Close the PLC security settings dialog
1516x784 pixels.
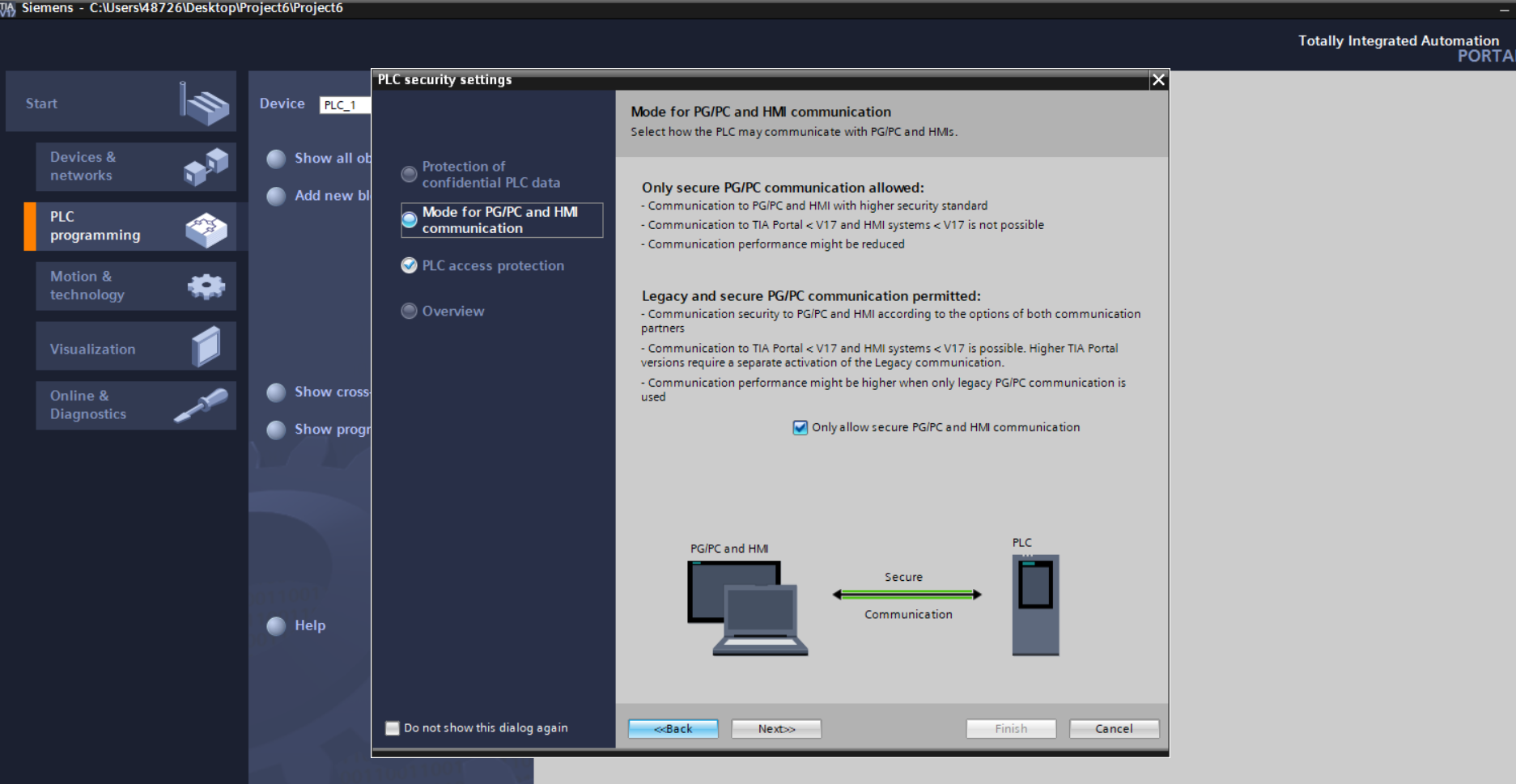(1158, 79)
